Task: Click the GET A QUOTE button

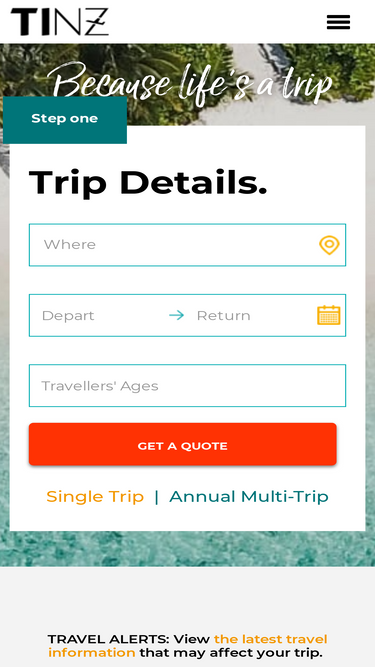Action: click(x=182, y=444)
